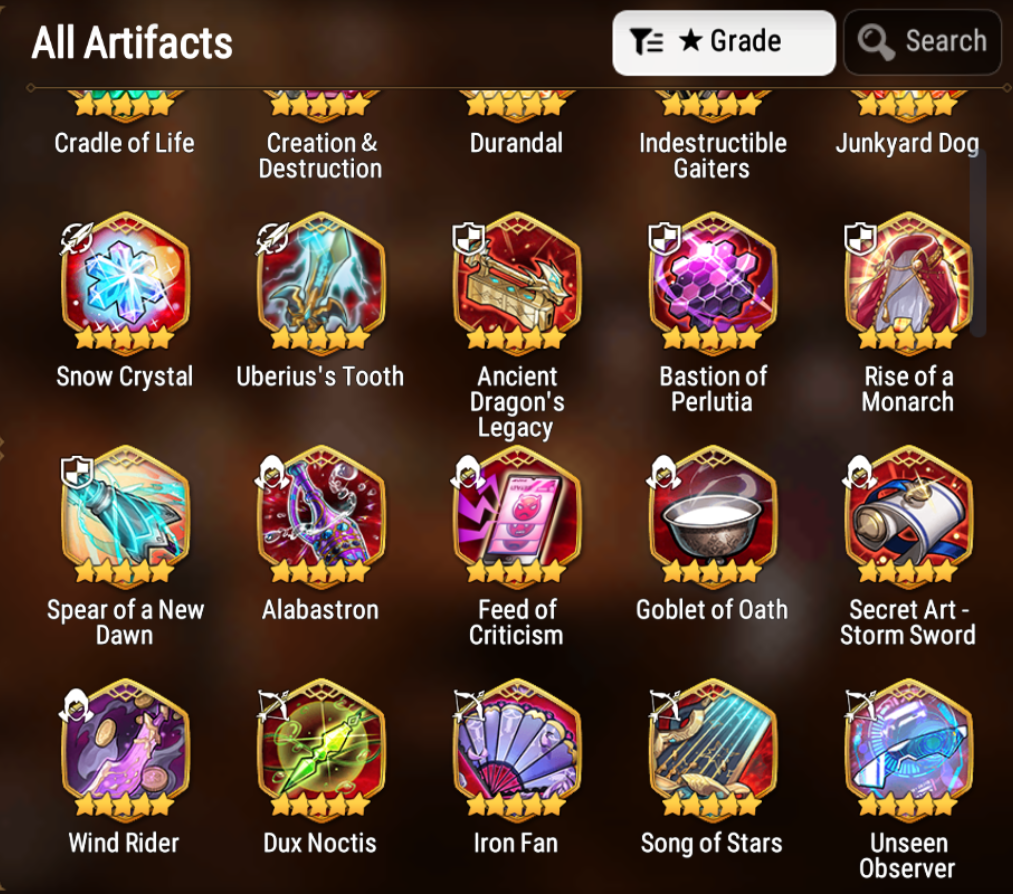Select the Snow Crystal artifact icon
The image size is (1013, 894).
(x=125, y=283)
